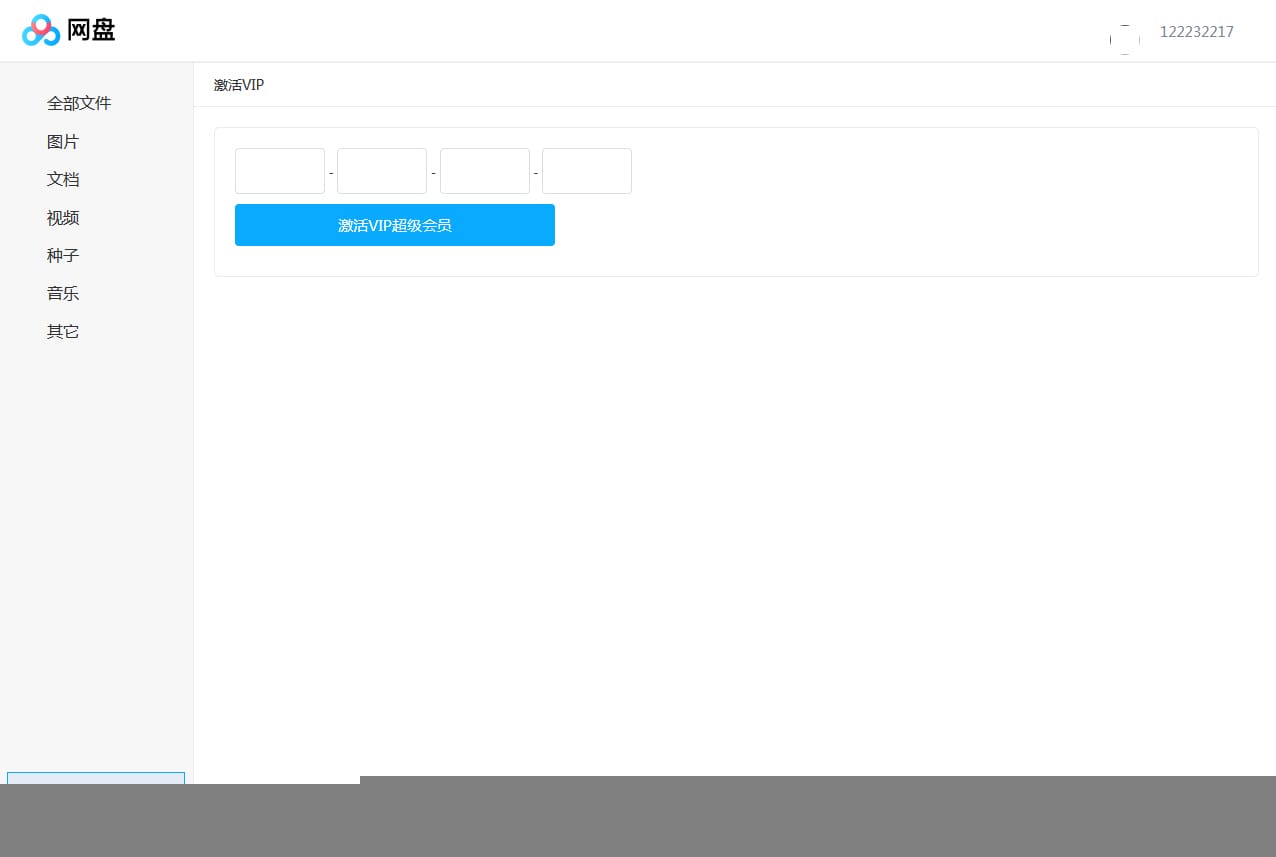Select 音乐 from the sidebar

tap(63, 294)
